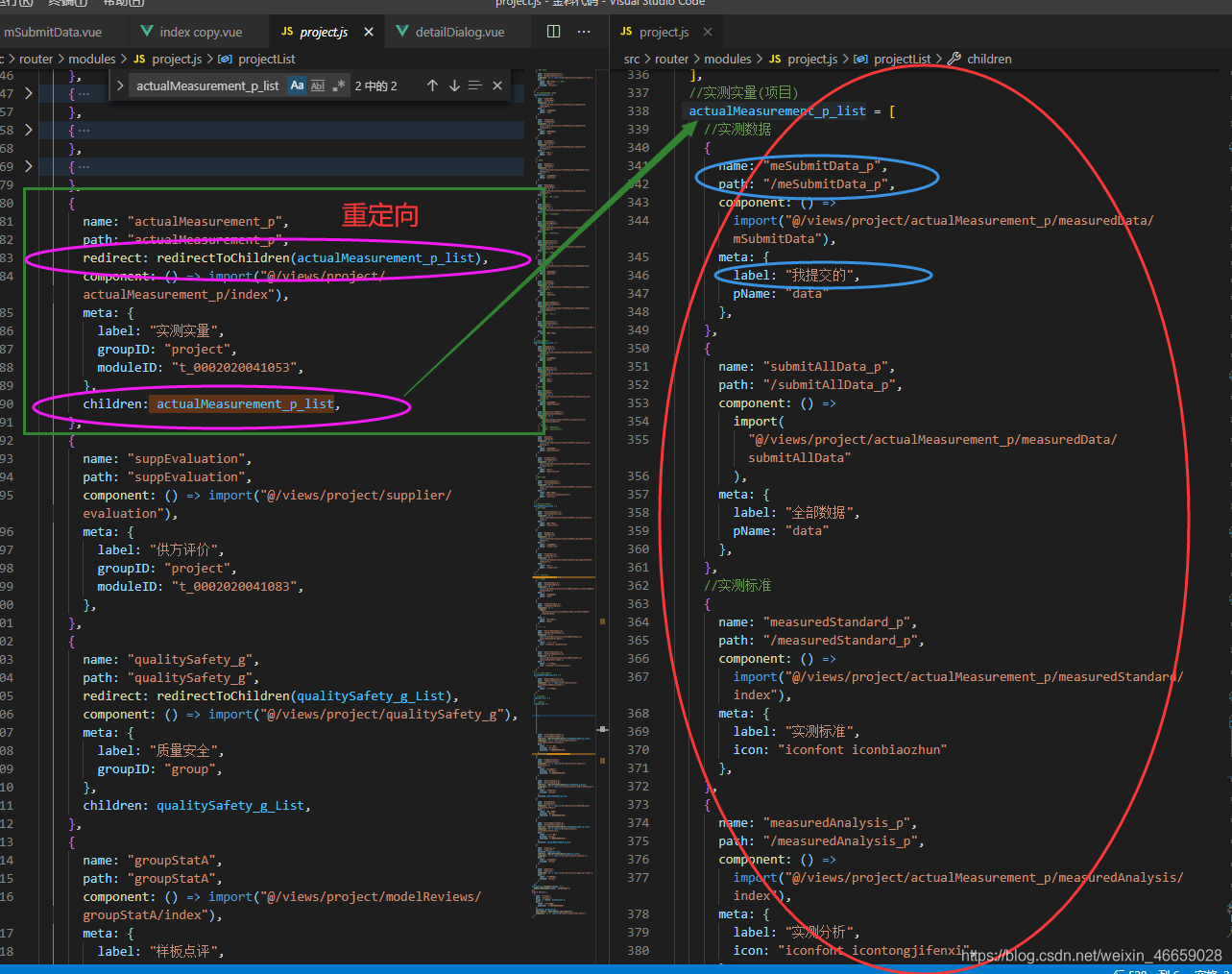Click "iconfont iconbiaozhun" icon value
Screen dimensions: 1232x974
(862, 749)
